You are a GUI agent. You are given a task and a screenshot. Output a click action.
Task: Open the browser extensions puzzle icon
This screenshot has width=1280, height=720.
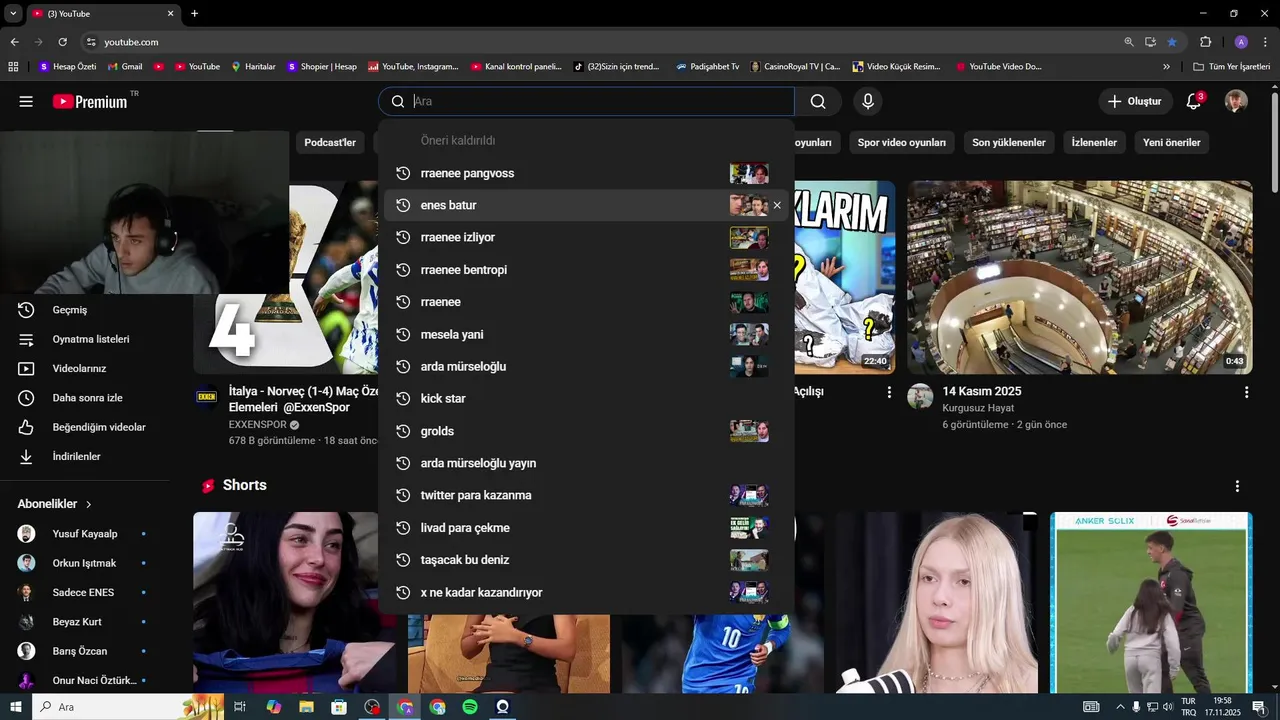click(1205, 42)
